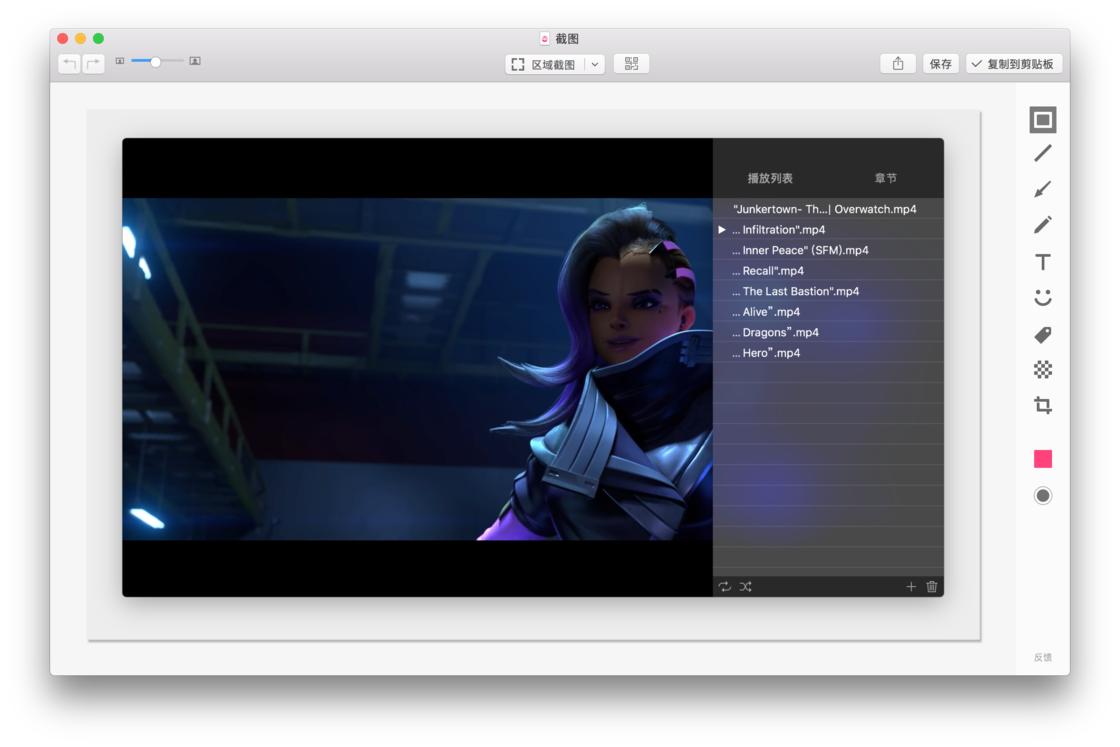Click the 反馈 feedback link
This screenshot has height=747, width=1120.
[x=1042, y=657]
